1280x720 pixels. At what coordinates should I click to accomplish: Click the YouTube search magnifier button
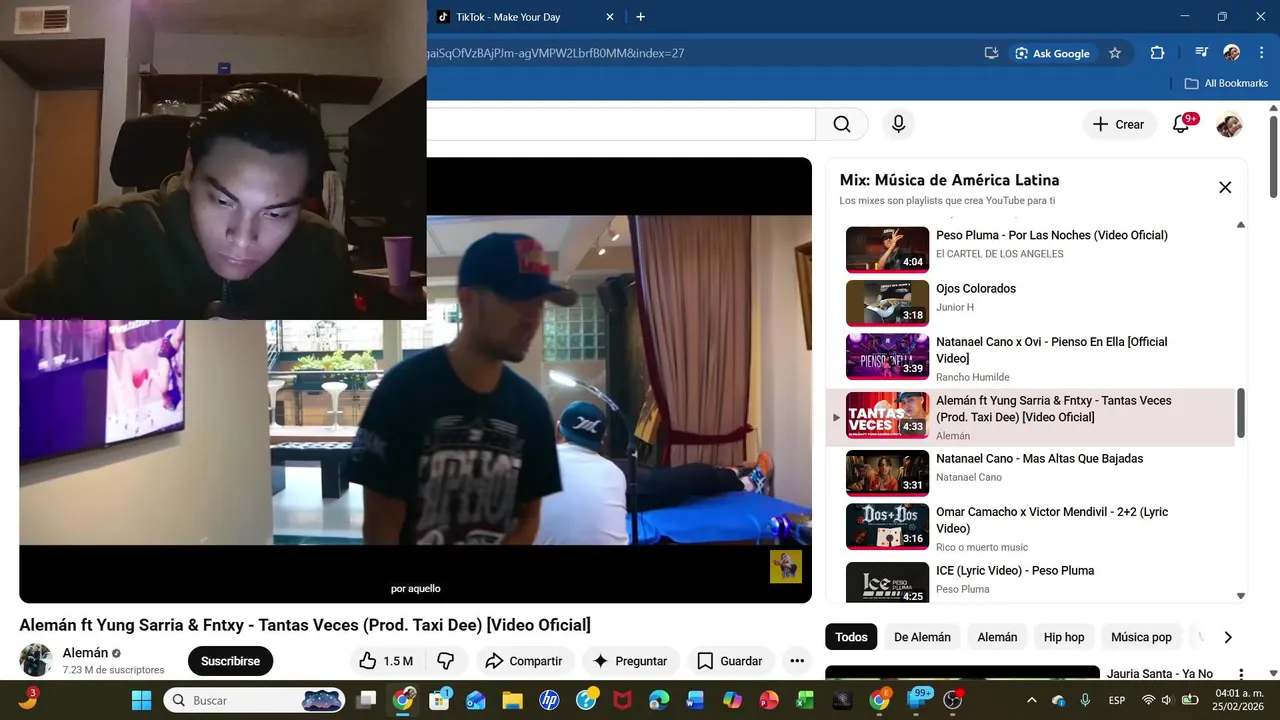[842, 124]
